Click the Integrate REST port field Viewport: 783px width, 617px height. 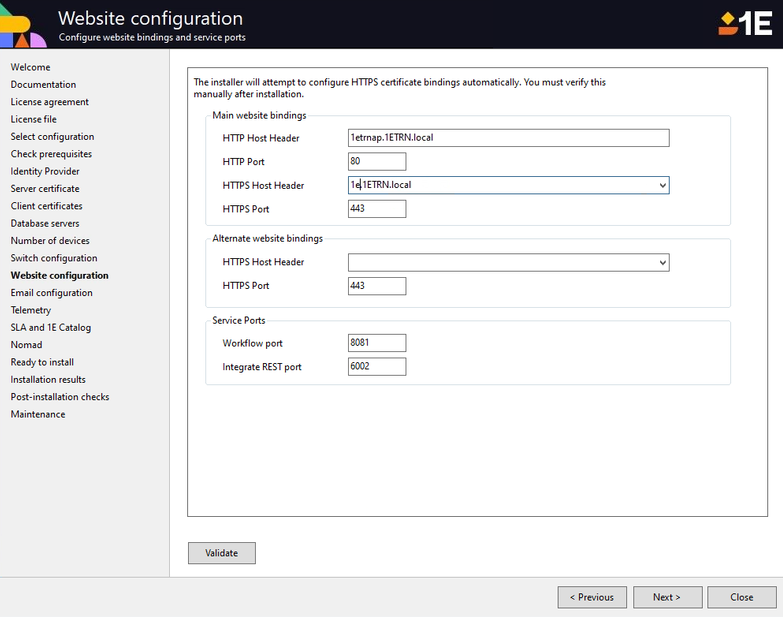(377, 367)
